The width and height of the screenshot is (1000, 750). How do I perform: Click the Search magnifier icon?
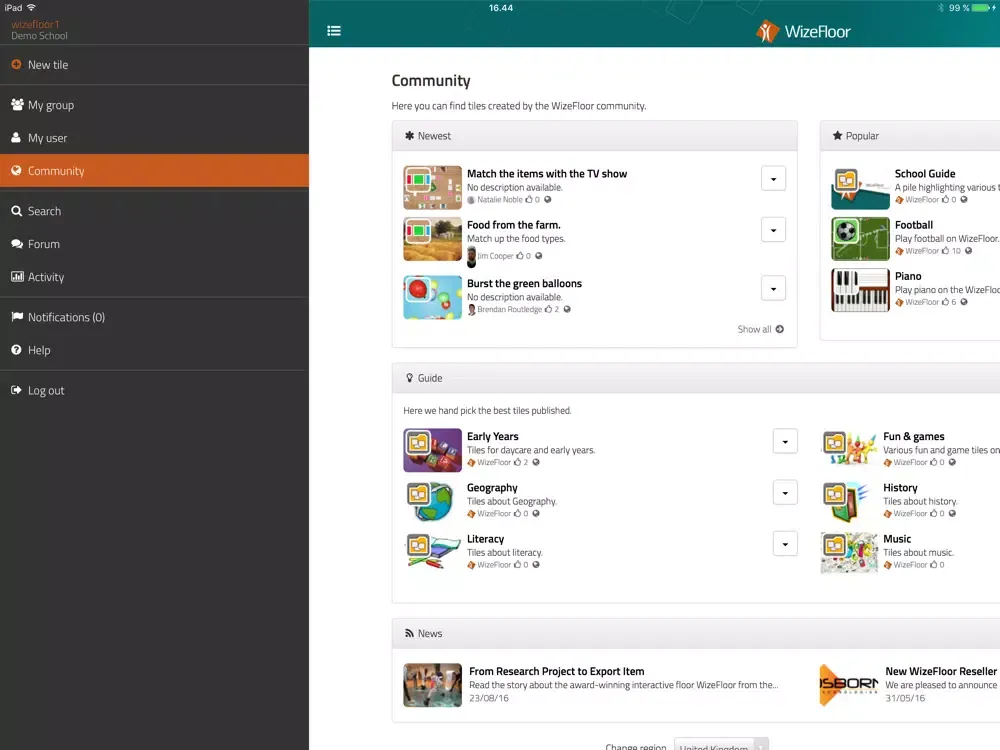[17, 210]
